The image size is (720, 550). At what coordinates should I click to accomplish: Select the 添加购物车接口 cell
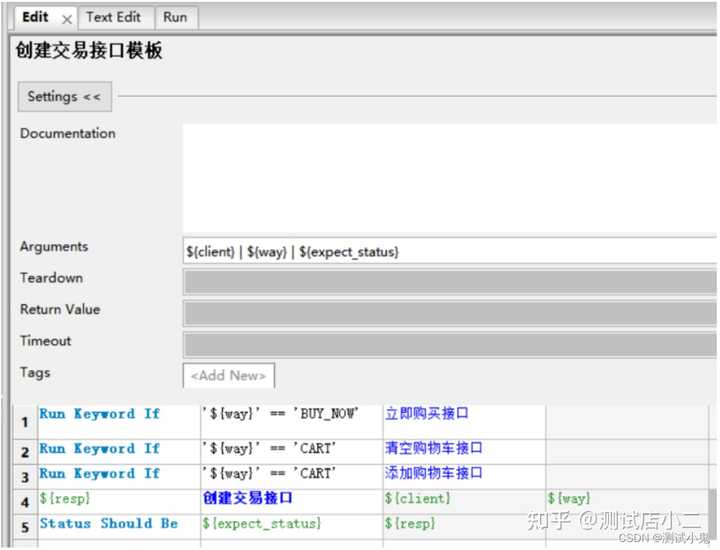pos(464,477)
